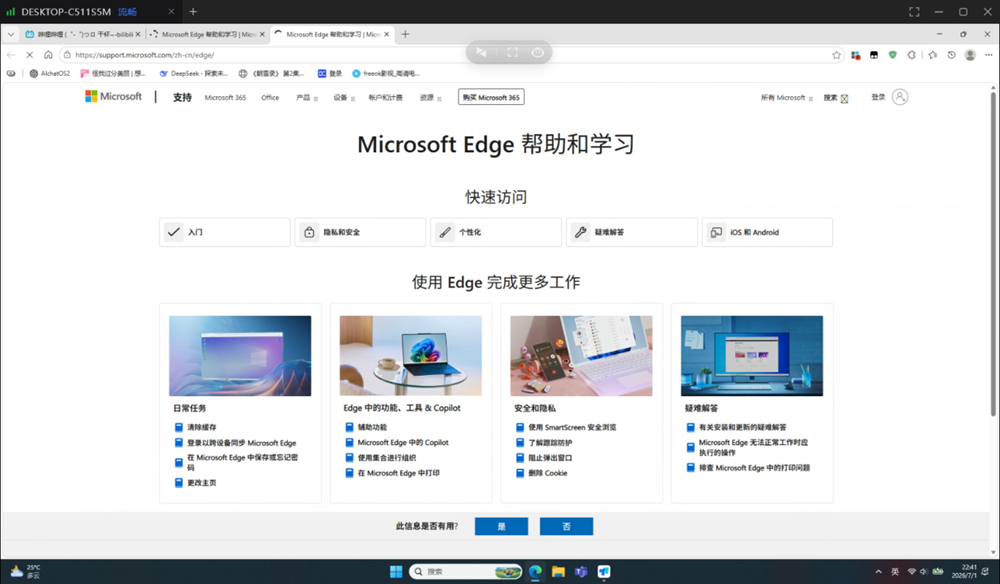Expand the 产品 dropdown menu
The image size is (1000, 584).
(307, 98)
